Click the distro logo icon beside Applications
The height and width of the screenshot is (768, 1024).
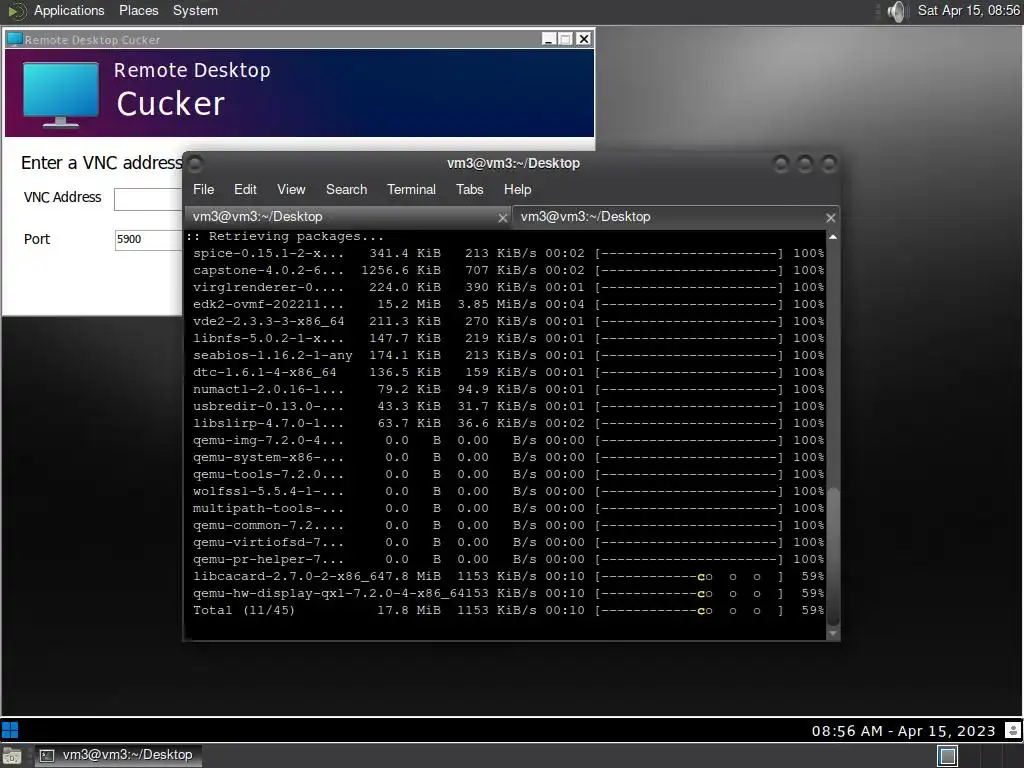tap(16, 11)
